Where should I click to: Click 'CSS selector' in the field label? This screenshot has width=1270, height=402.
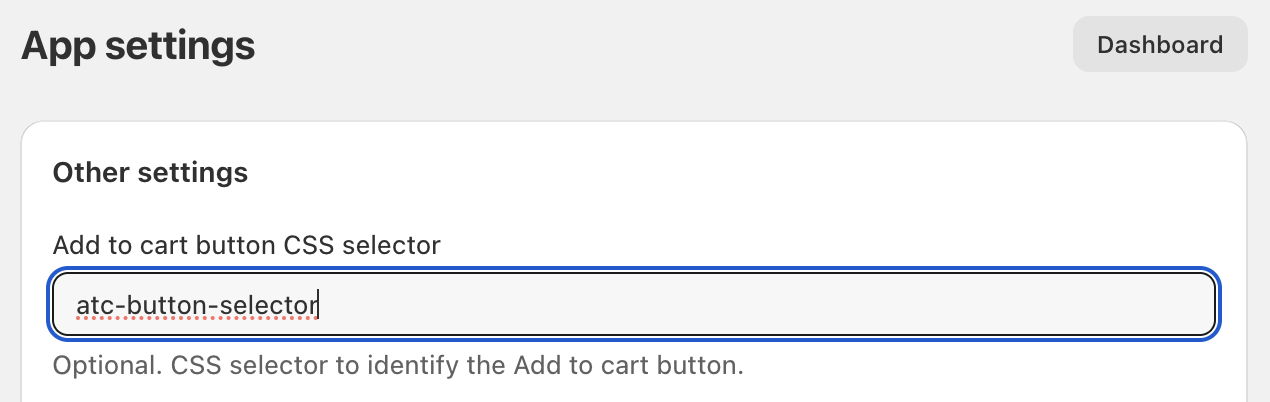click(x=363, y=244)
